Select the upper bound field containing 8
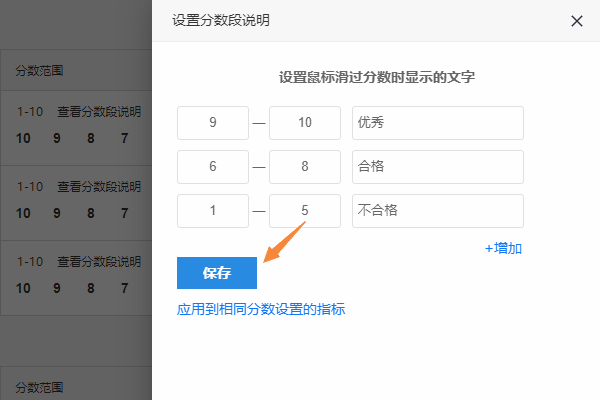The width and height of the screenshot is (600, 400). (x=305, y=167)
